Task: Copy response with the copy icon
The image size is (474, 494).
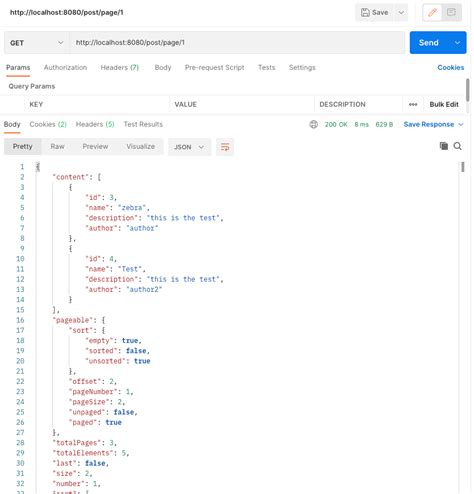Action: pyautogui.click(x=444, y=146)
